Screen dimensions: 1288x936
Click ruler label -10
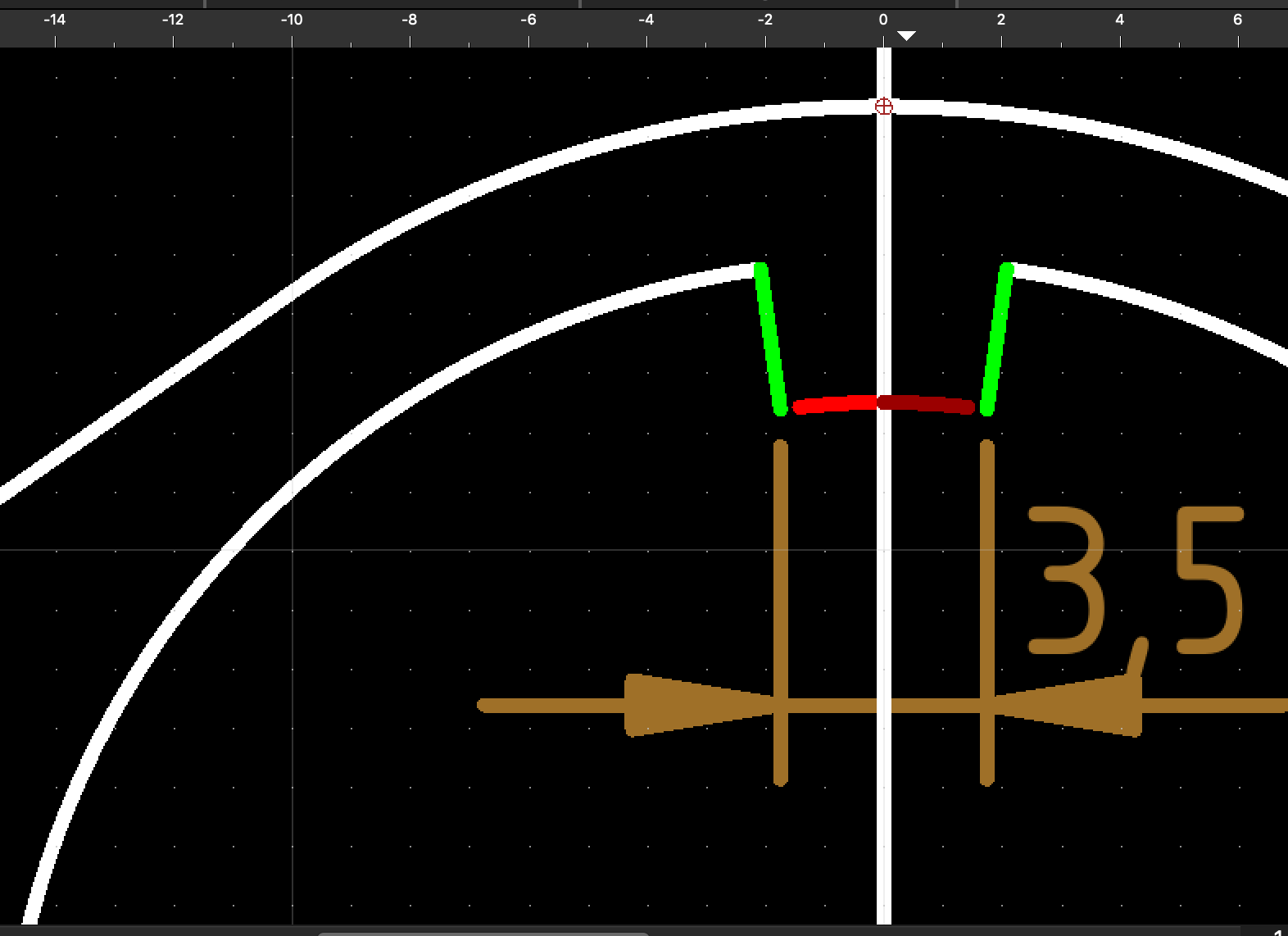pos(292,19)
